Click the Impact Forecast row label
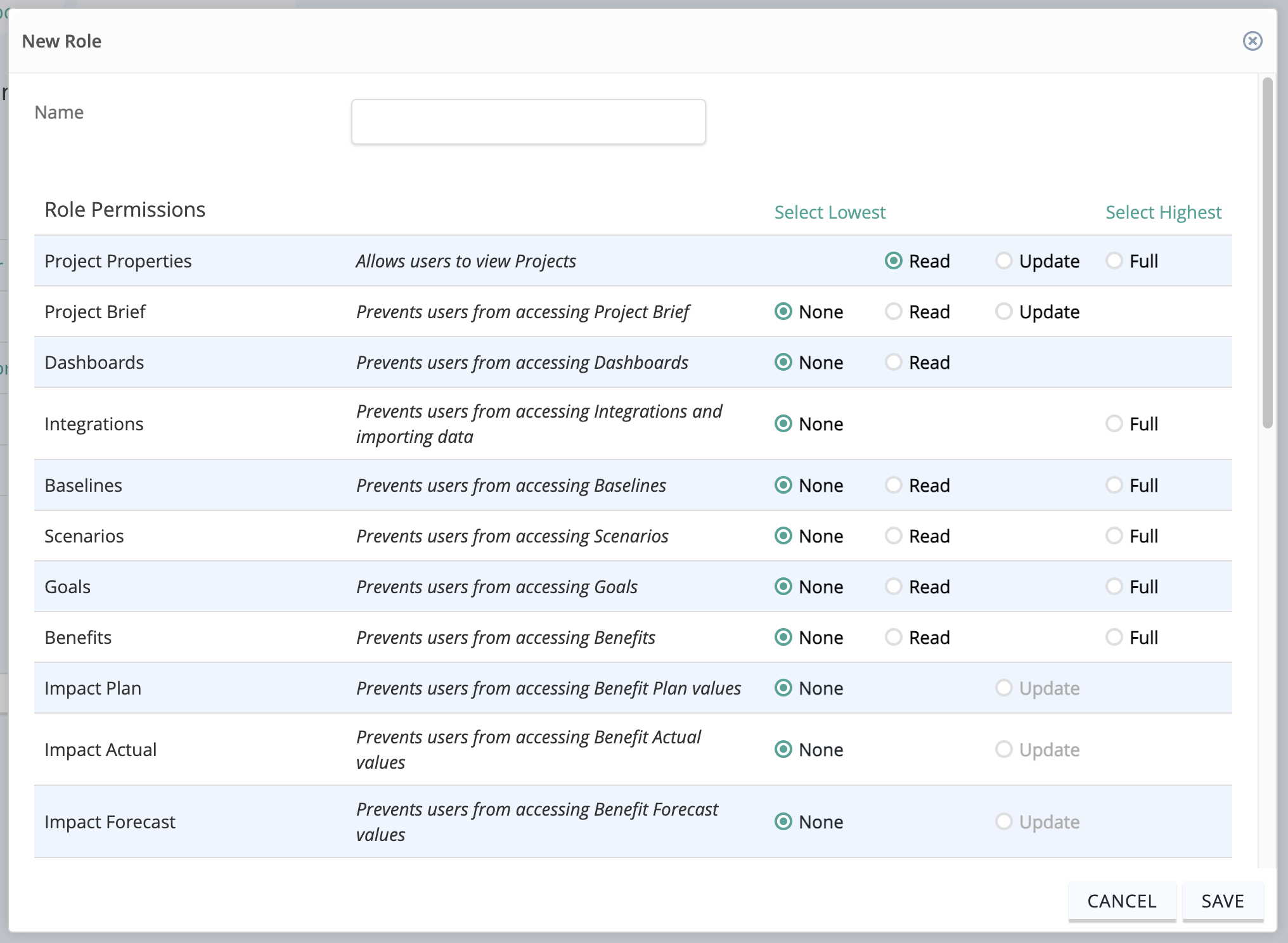Viewport: 1288px width, 943px height. point(110,822)
